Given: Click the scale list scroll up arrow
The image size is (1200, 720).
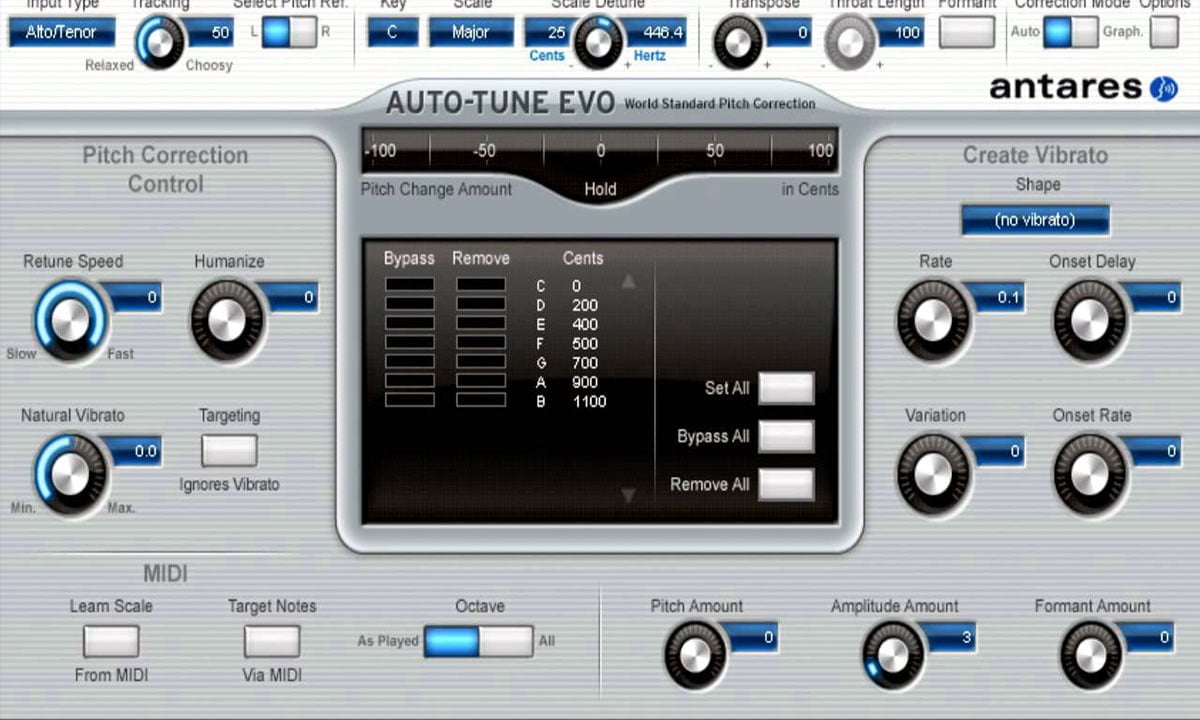Looking at the screenshot, I should click(x=628, y=282).
